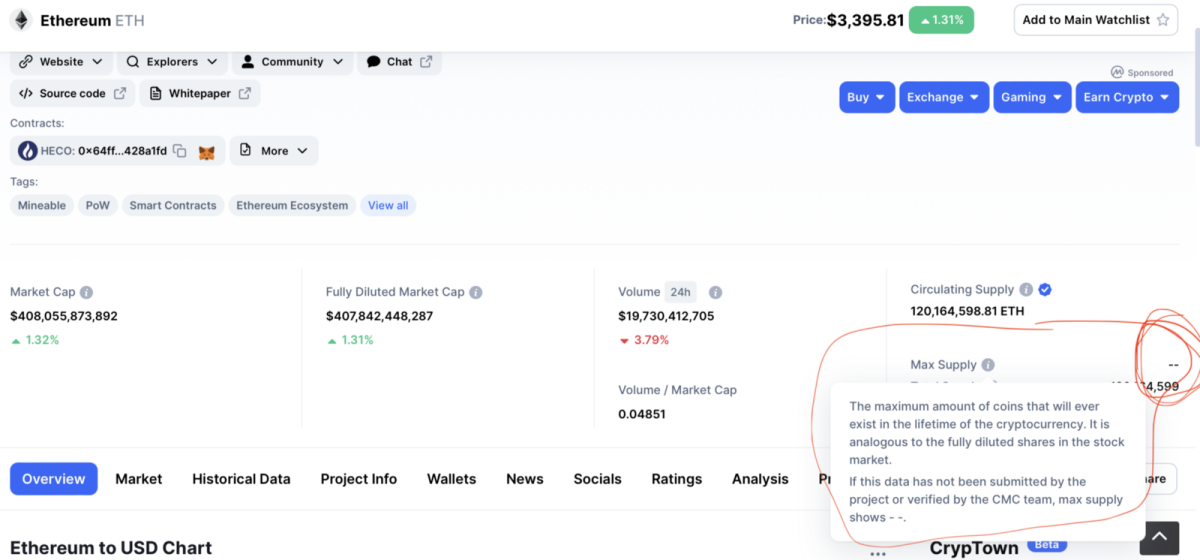Click the star on Add to Main Watchlist
This screenshot has height=560, width=1200.
point(1163,20)
